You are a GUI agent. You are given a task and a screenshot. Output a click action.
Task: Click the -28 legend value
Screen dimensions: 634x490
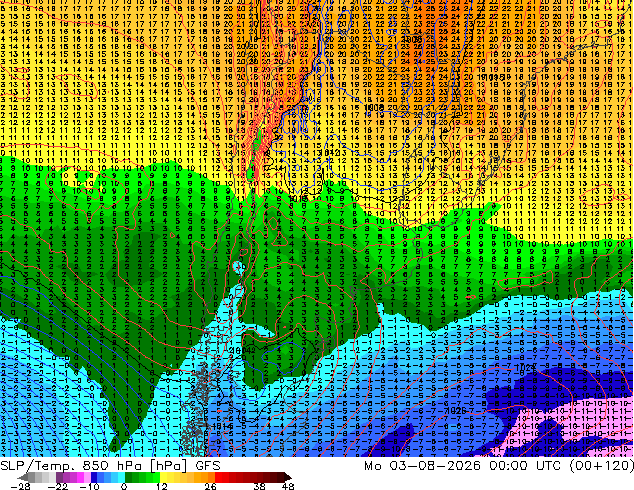tap(20, 486)
